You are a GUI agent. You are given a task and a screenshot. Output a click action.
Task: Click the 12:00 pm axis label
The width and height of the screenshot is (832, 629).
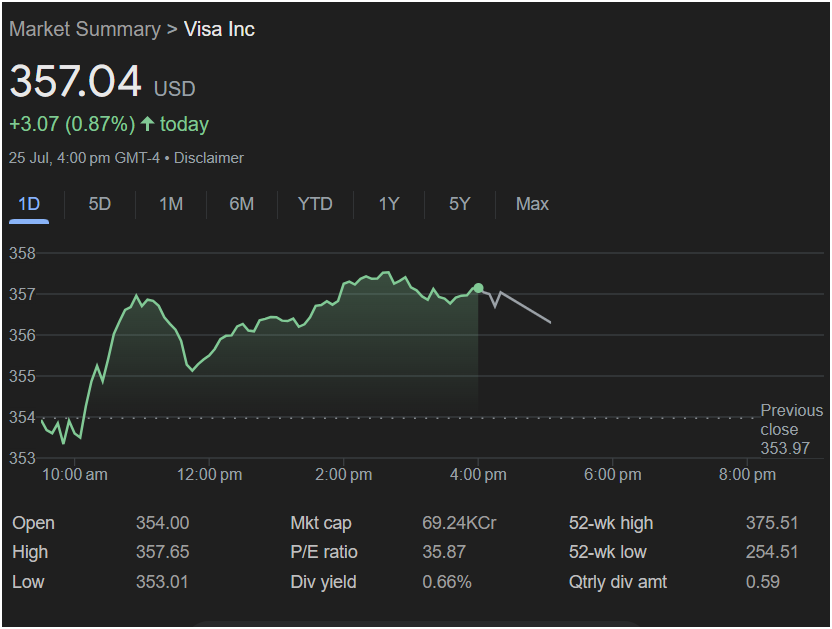(x=209, y=475)
